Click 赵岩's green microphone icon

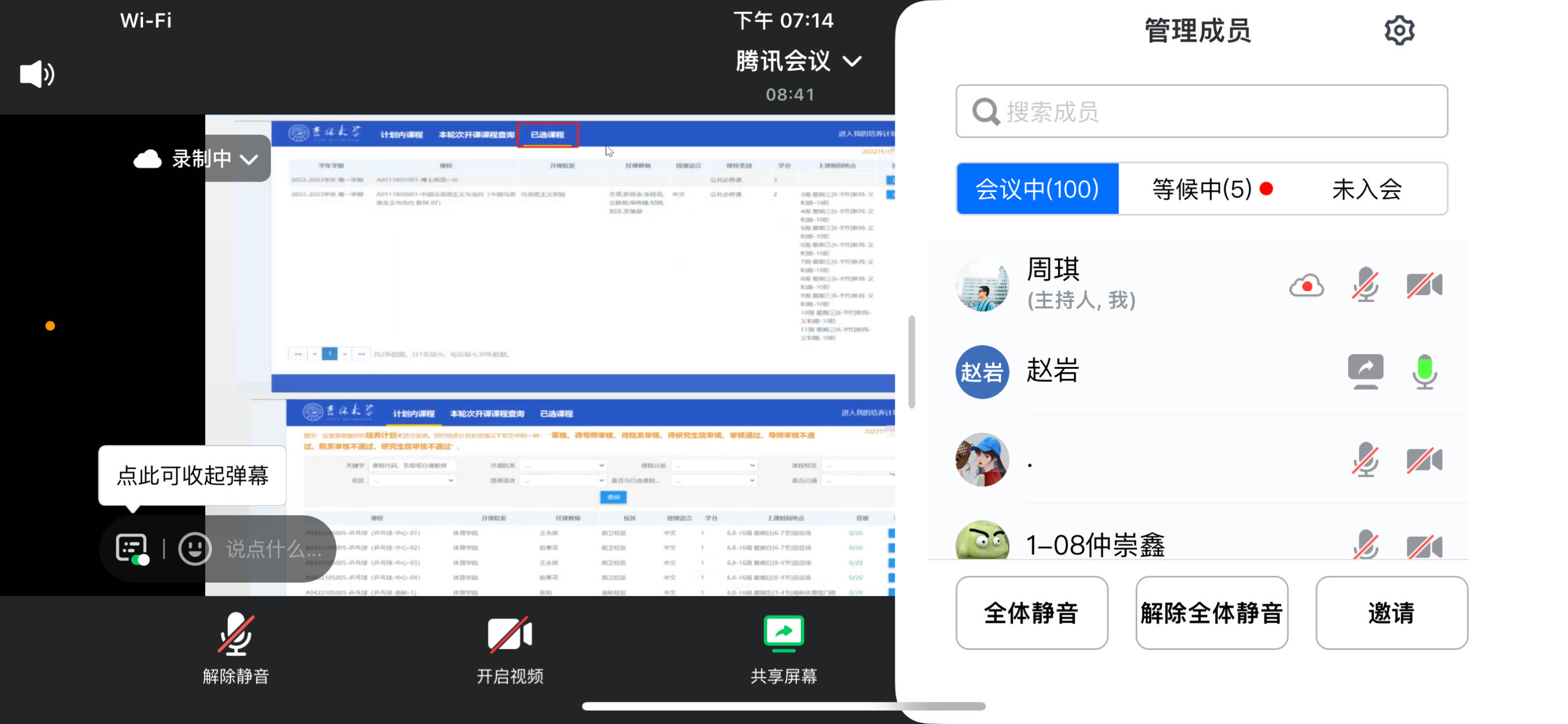pos(1424,371)
